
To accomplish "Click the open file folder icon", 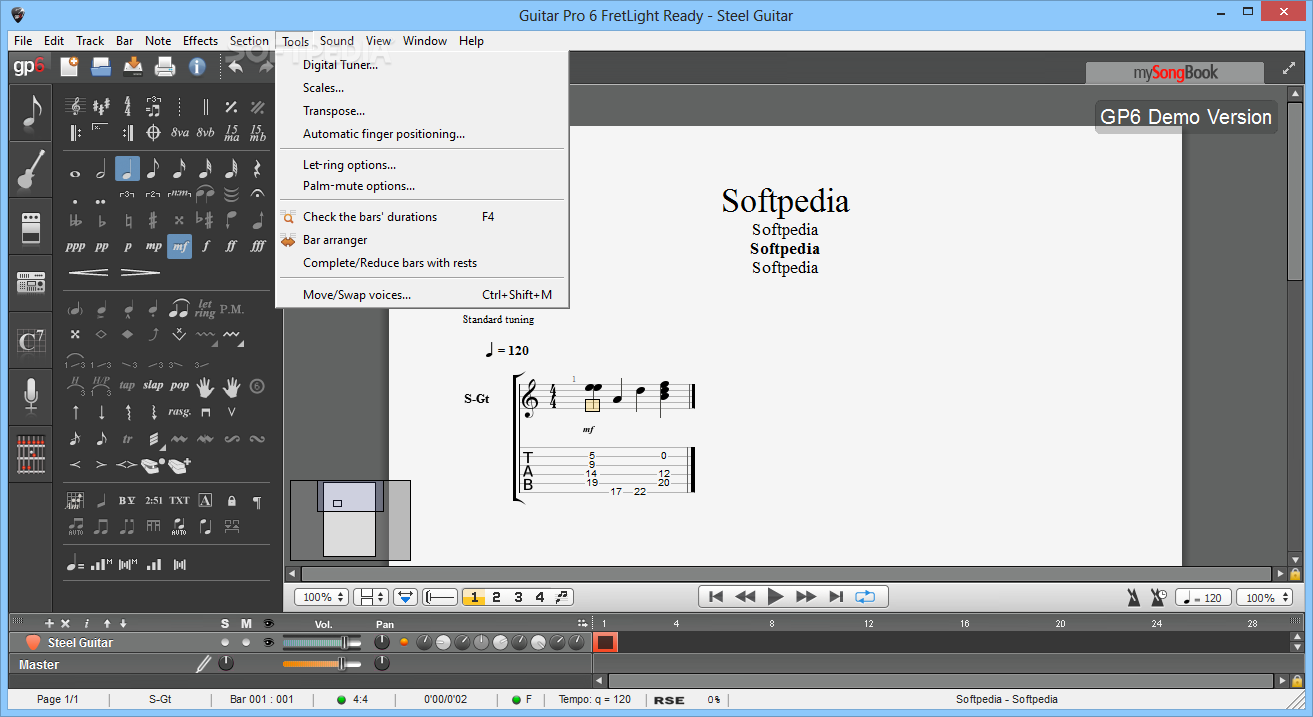I will (101, 67).
